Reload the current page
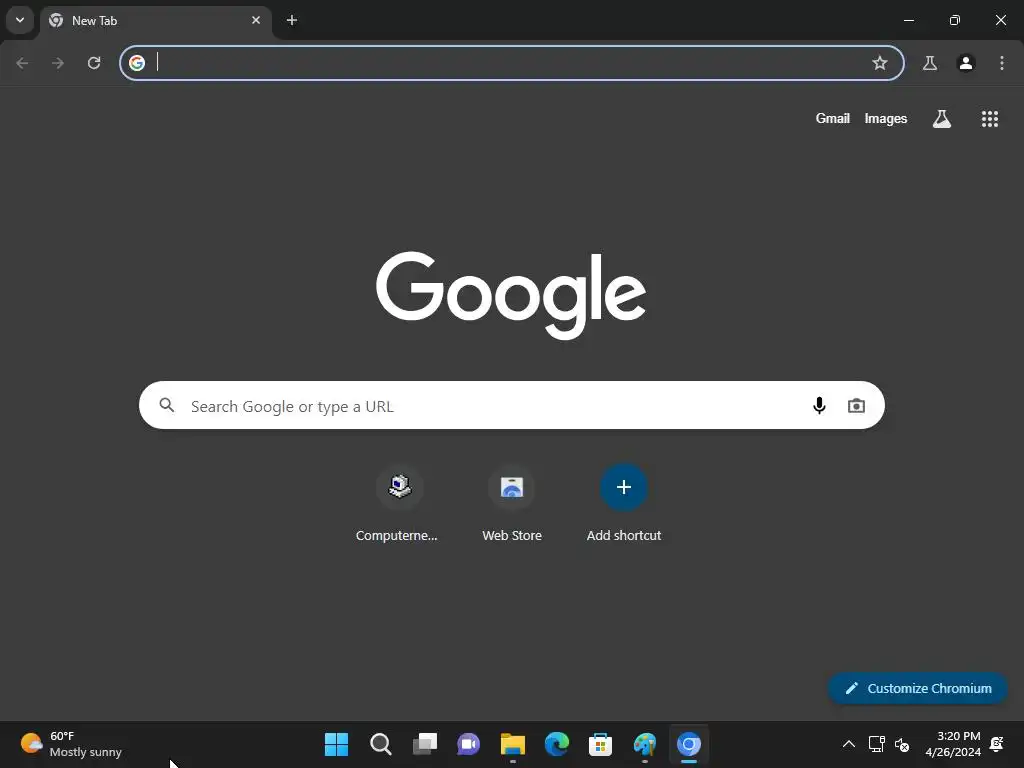 pyautogui.click(x=94, y=63)
